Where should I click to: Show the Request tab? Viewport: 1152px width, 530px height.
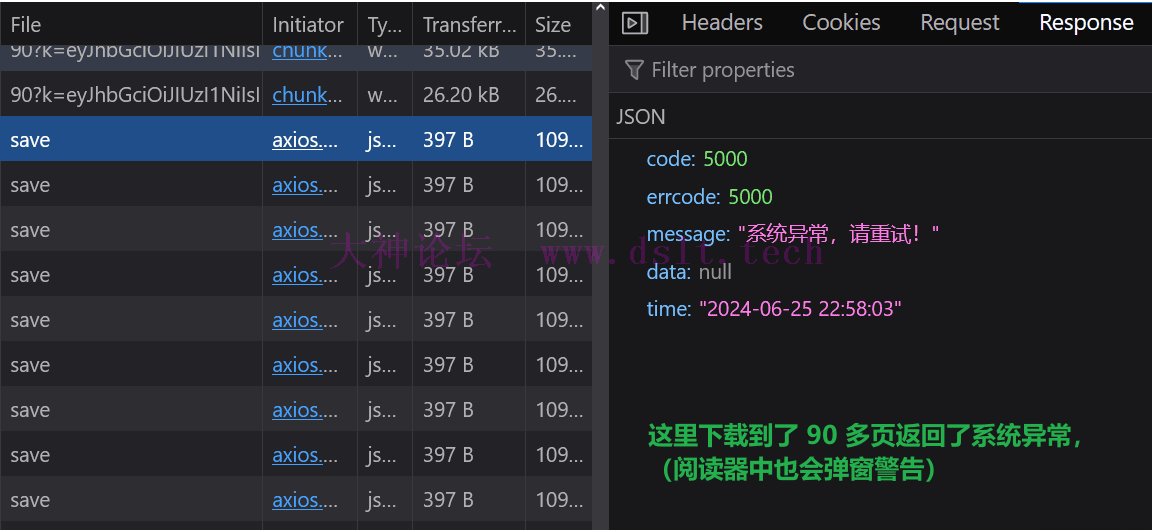959,23
